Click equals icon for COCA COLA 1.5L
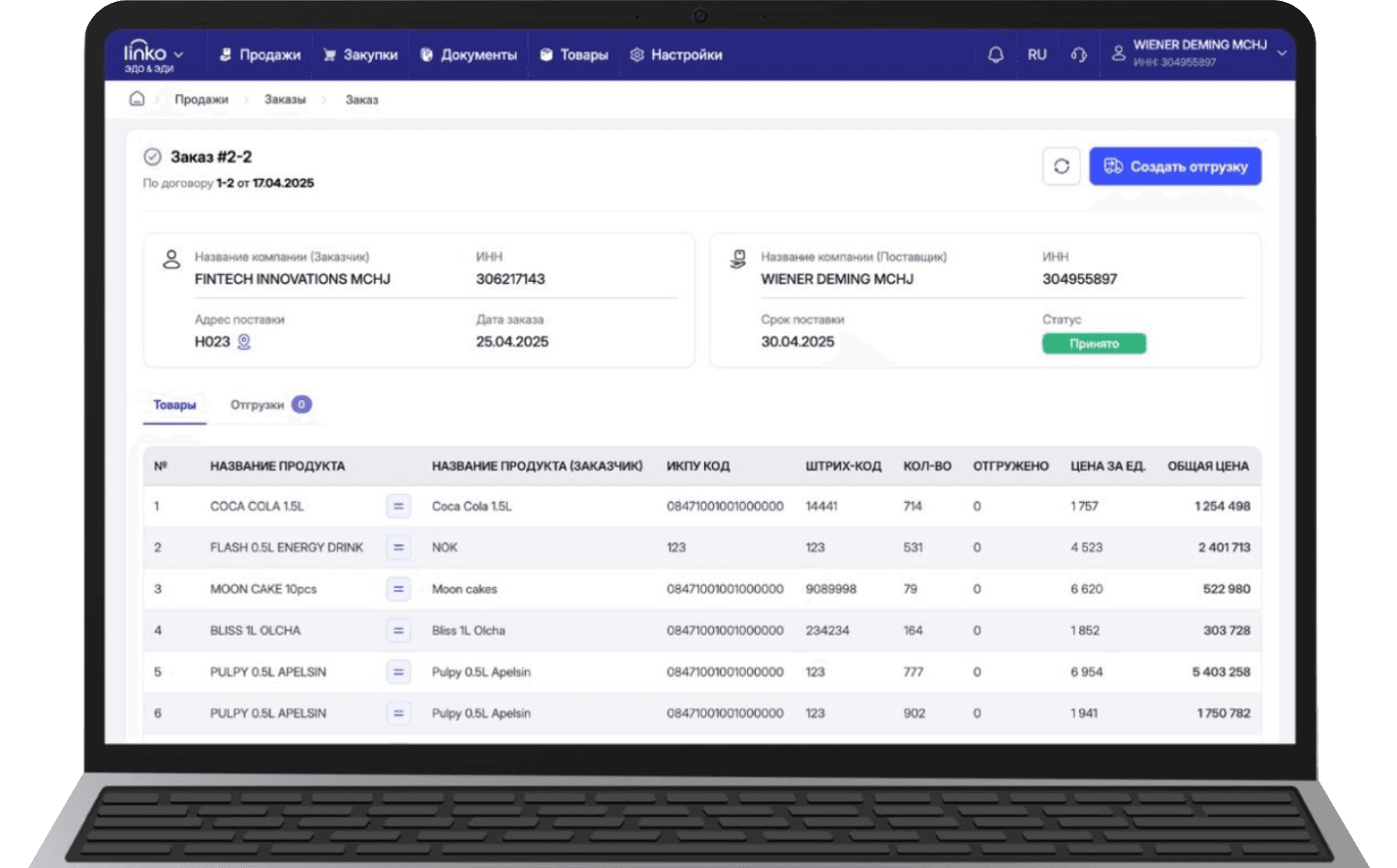 [x=398, y=506]
